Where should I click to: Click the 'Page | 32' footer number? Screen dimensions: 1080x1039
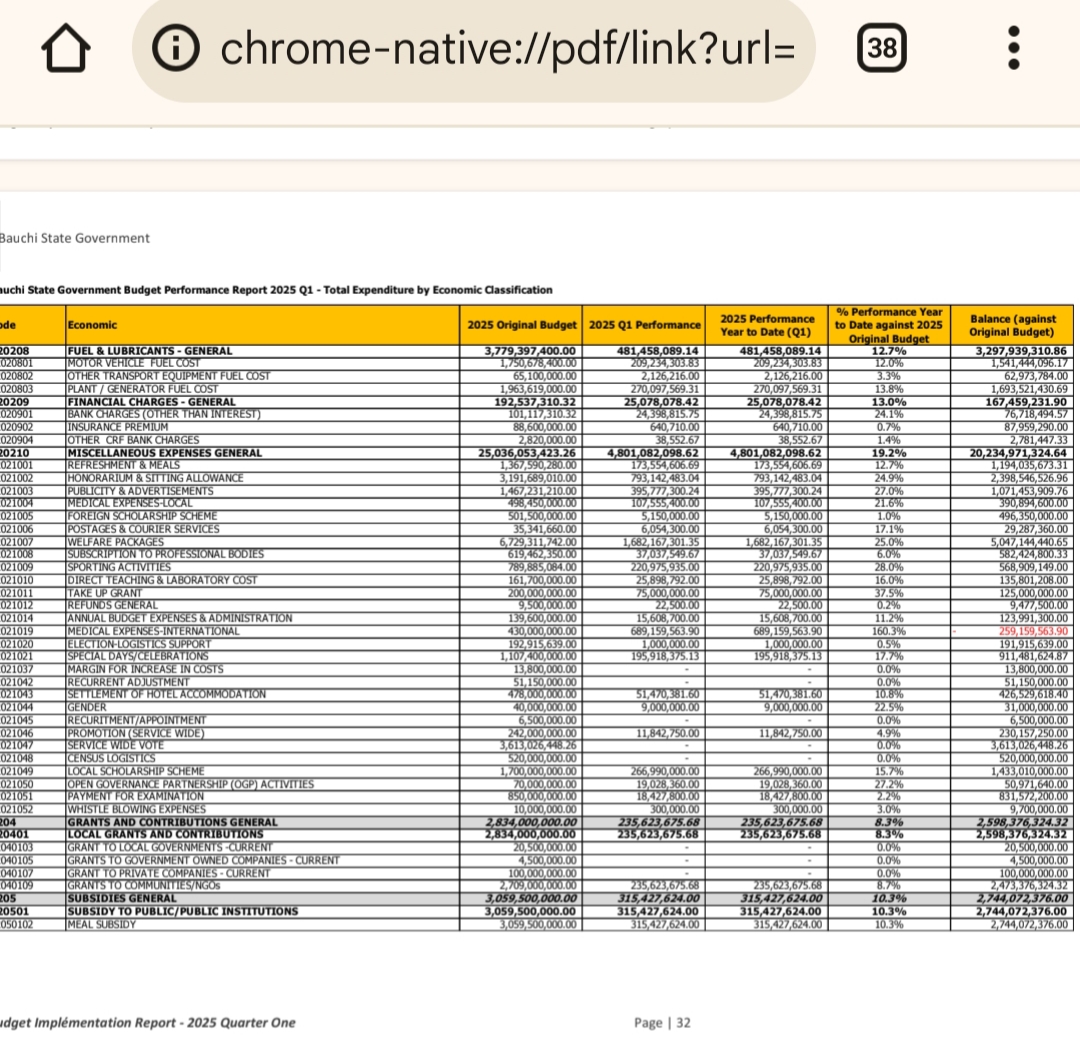[x=662, y=1023]
